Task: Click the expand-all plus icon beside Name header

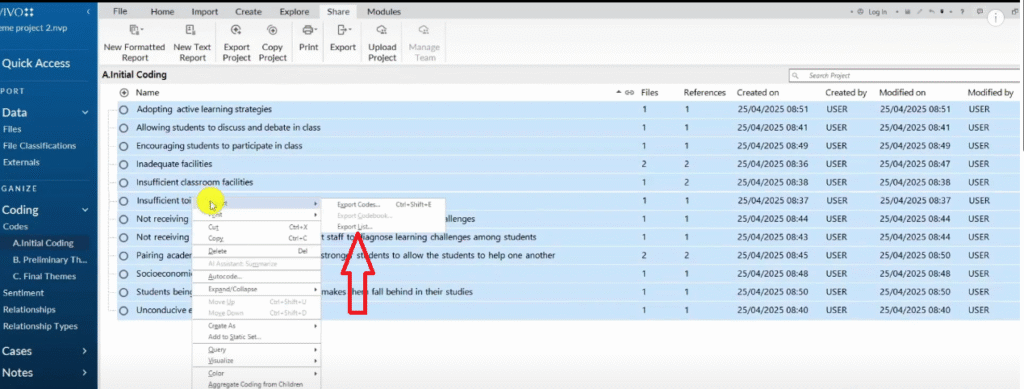Action: 124,93
